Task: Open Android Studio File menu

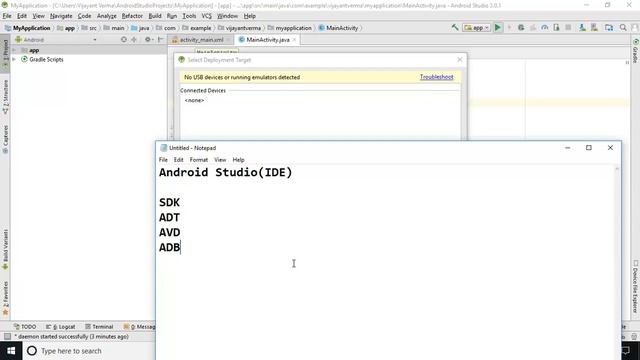Action: tap(7, 16)
